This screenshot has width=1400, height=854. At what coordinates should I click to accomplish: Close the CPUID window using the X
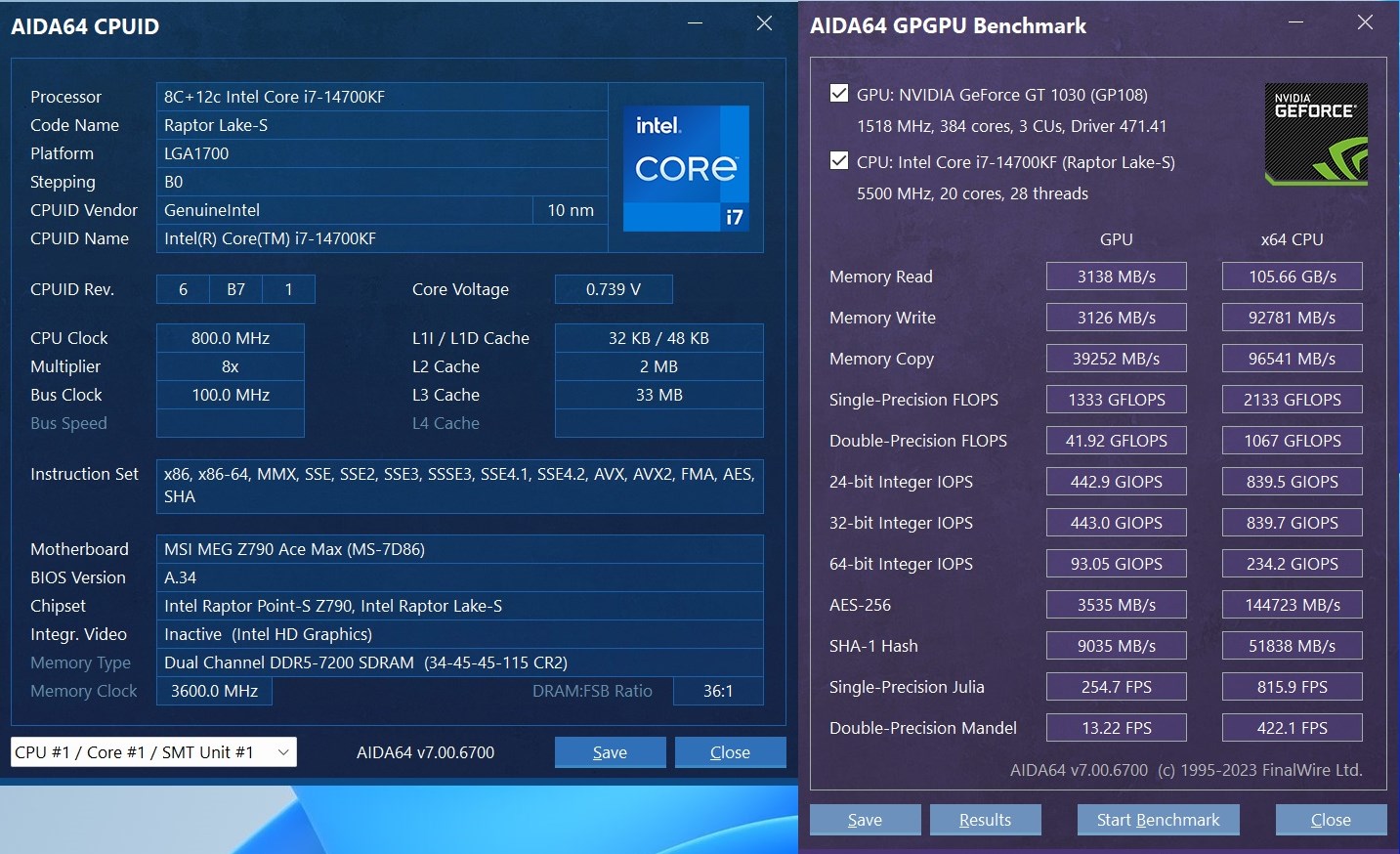click(x=764, y=23)
